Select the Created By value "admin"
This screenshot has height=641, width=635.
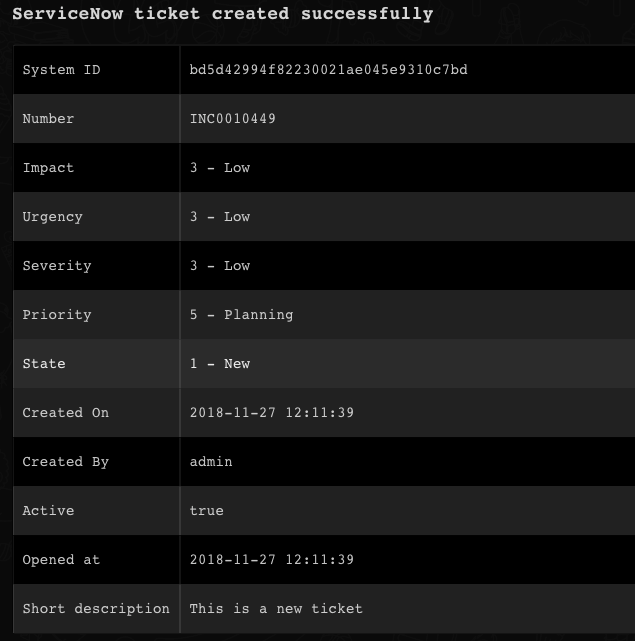pos(211,462)
